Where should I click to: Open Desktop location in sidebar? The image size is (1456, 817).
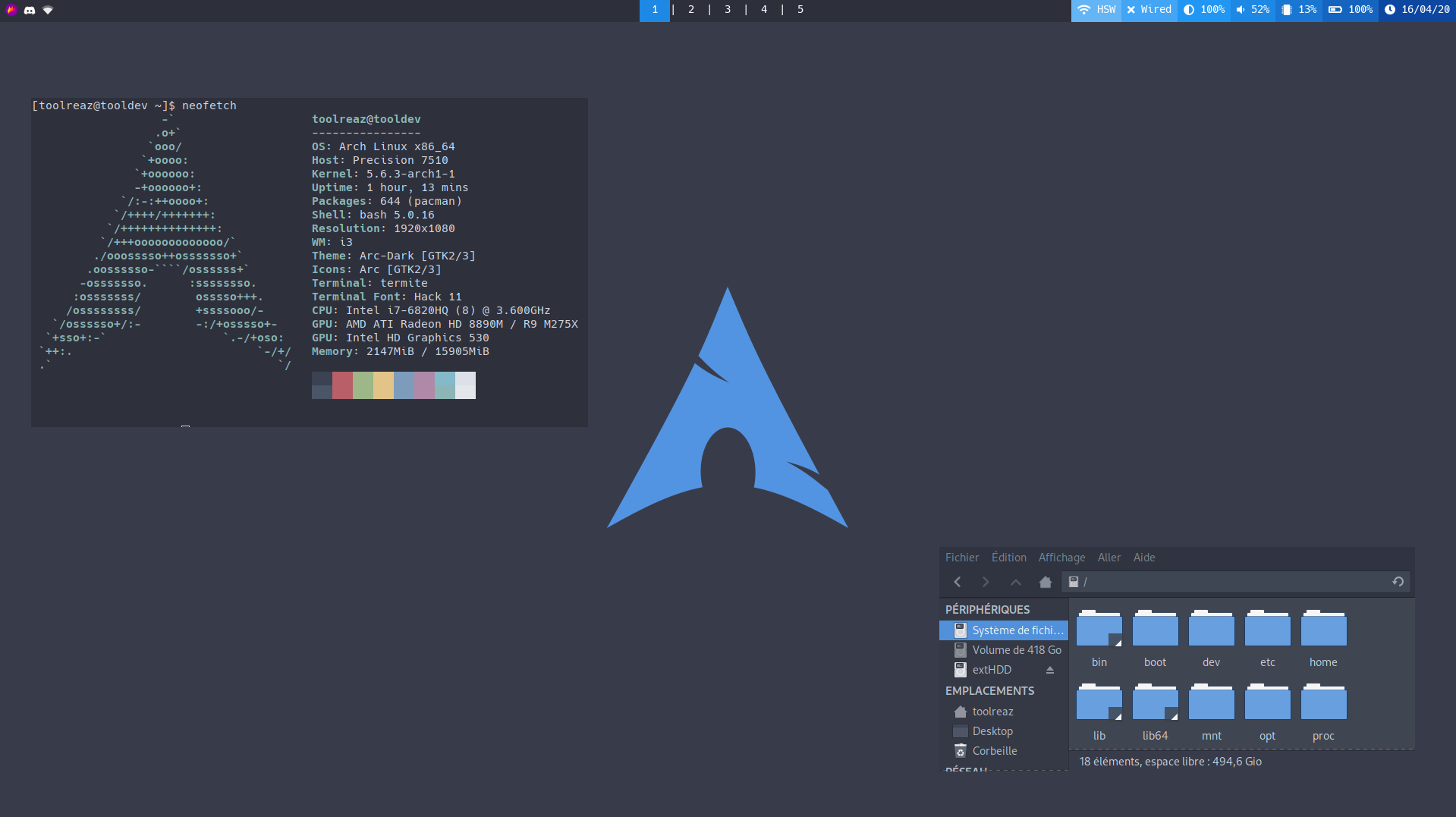[x=1004, y=731]
